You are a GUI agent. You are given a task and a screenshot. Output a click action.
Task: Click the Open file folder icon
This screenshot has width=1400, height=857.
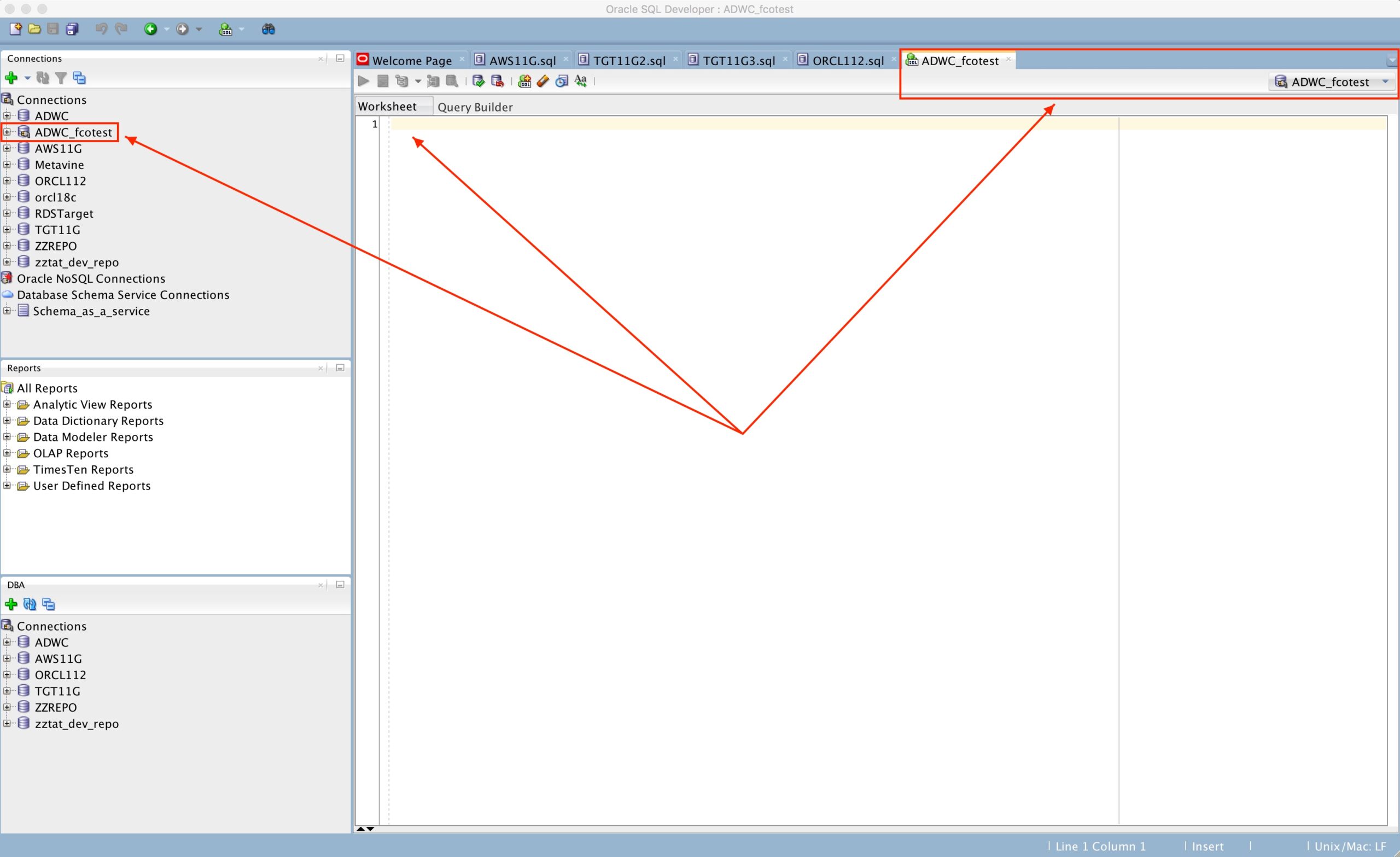tap(34, 29)
